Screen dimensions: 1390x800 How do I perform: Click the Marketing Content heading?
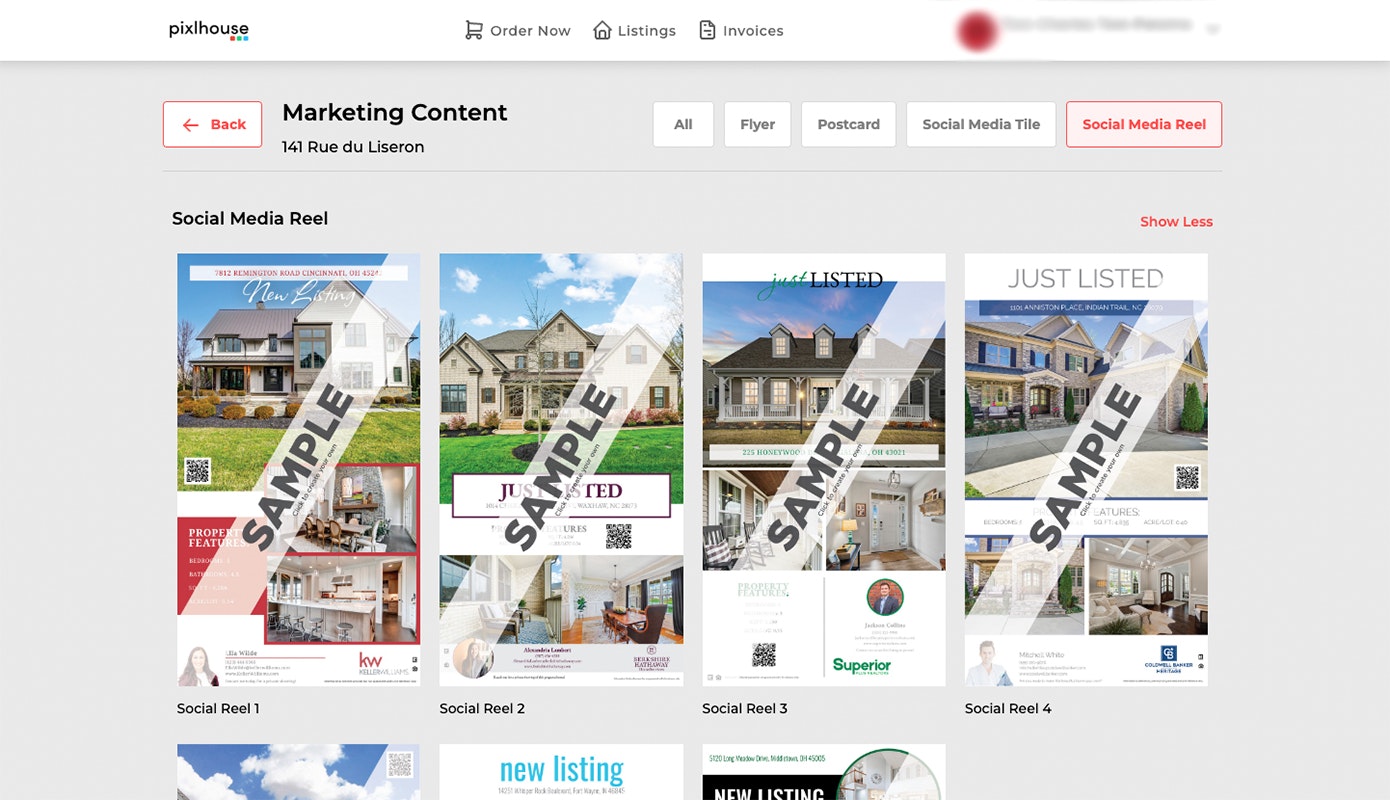point(395,113)
